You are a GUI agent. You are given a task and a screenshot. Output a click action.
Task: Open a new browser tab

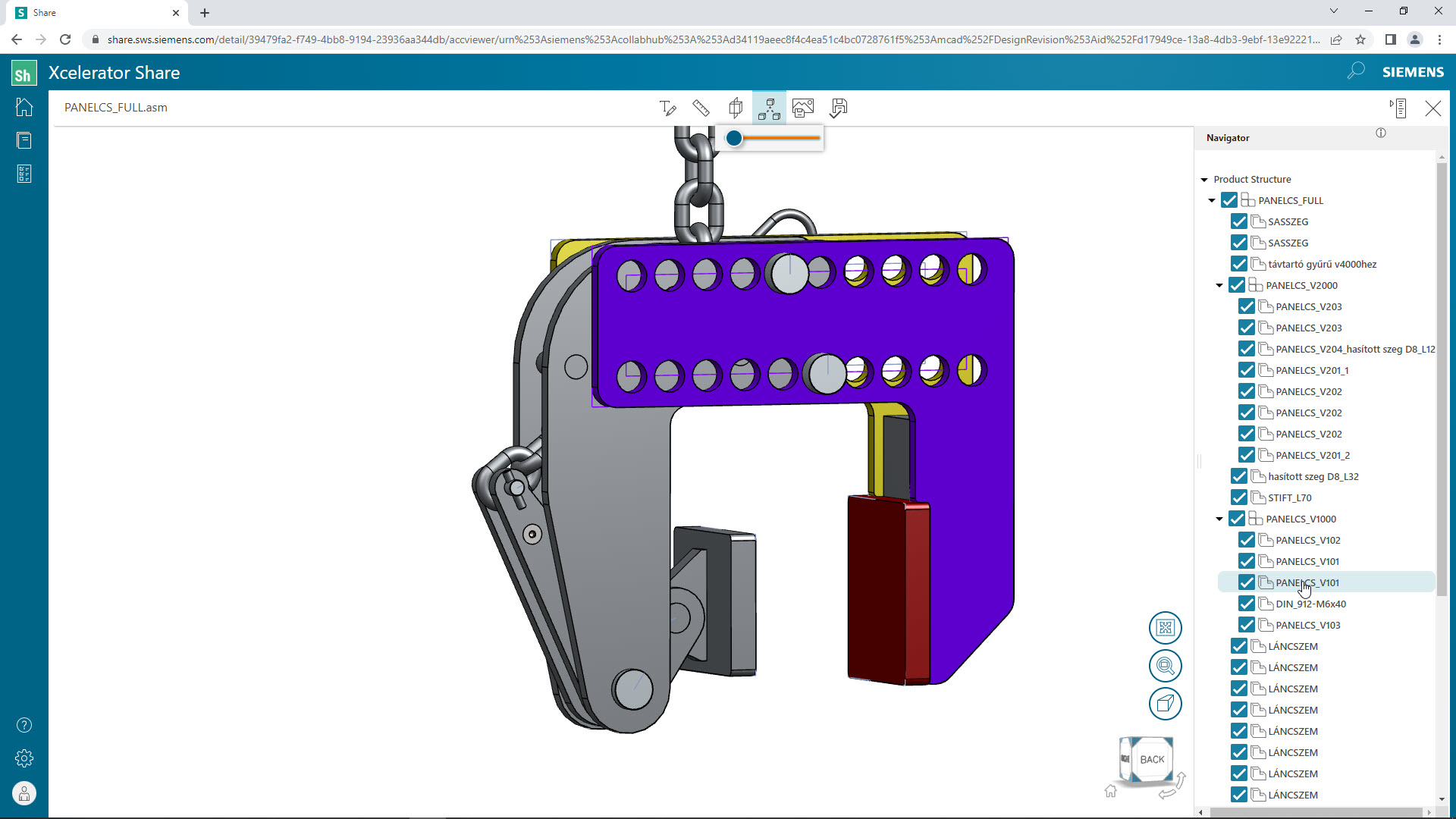click(x=205, y=13)
